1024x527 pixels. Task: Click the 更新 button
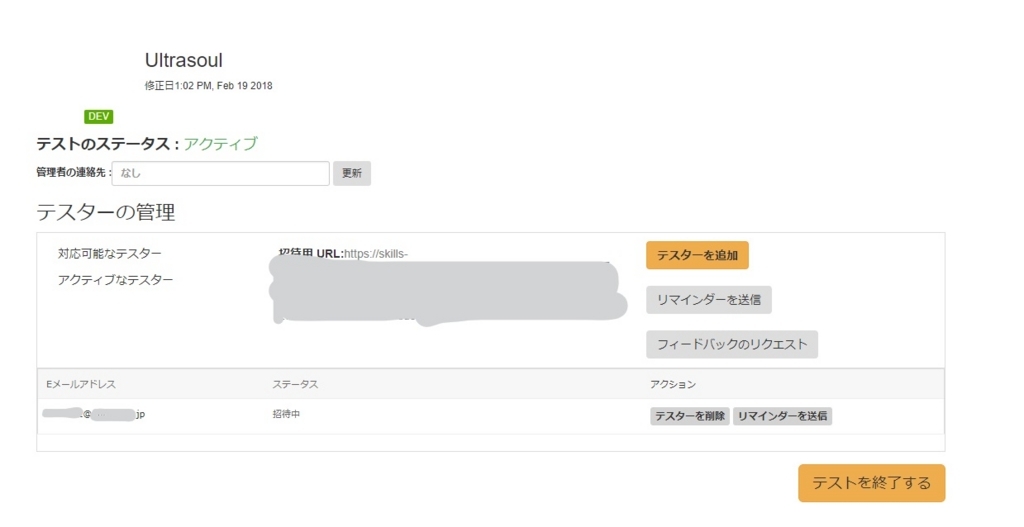pos(351,173)
